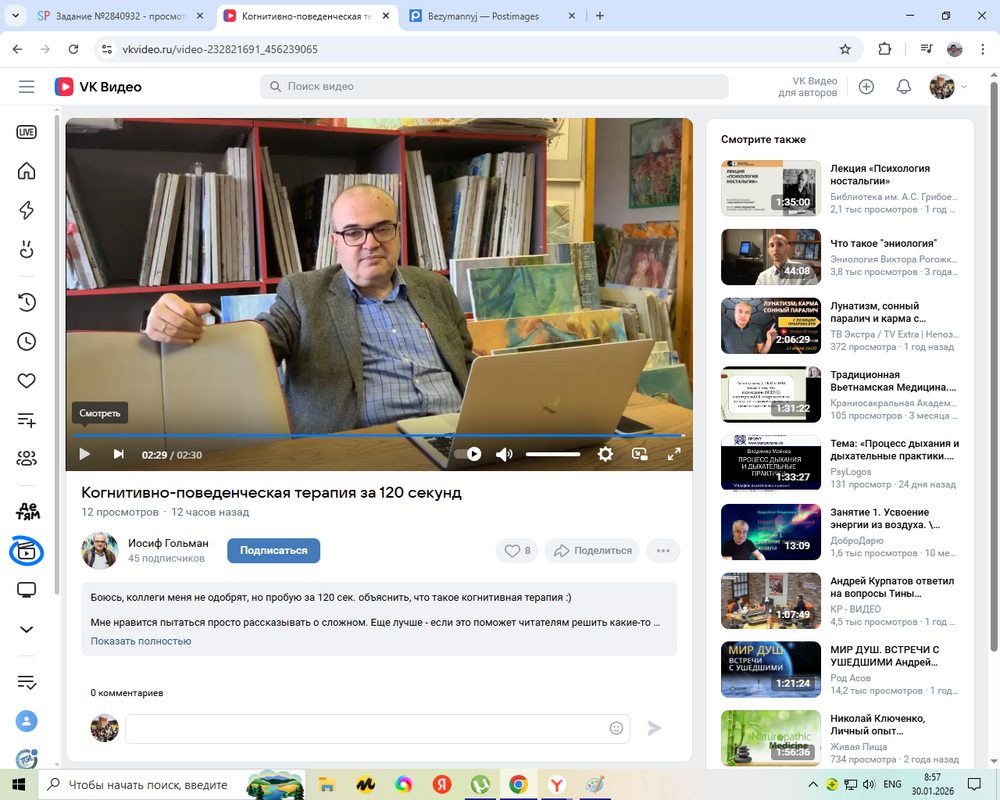Viewport: 1000px width, 800px height.
Task: Open the watch later clock icon
Action: [x=26, y=341]
